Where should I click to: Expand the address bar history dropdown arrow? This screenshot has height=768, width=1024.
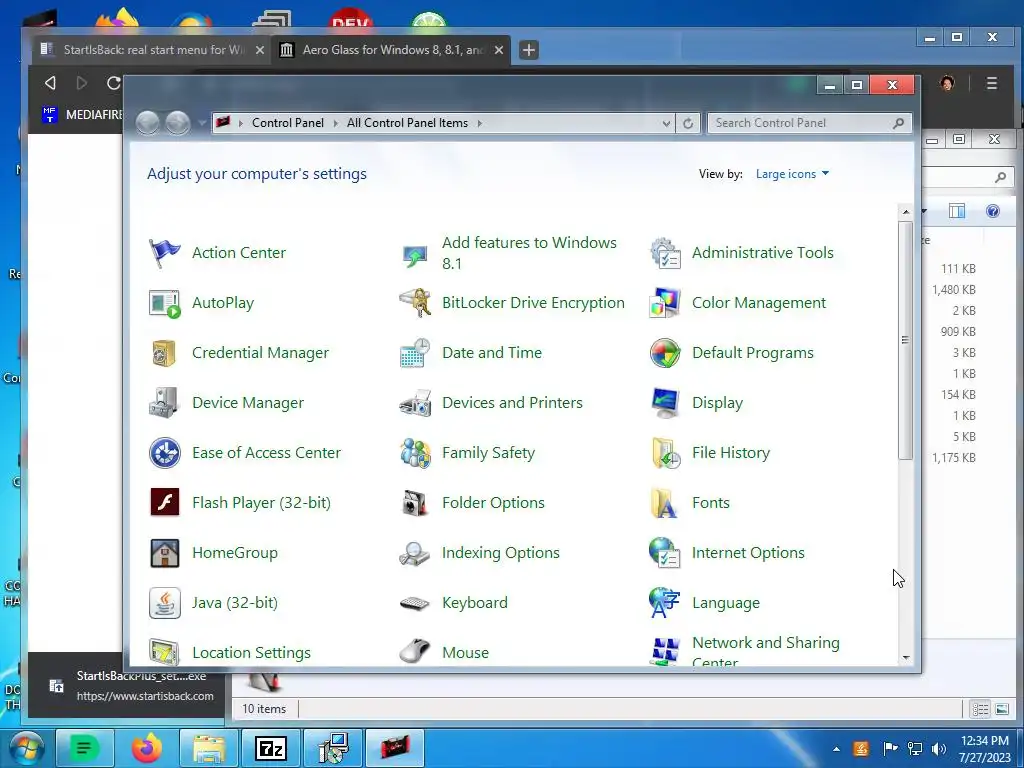666,123
